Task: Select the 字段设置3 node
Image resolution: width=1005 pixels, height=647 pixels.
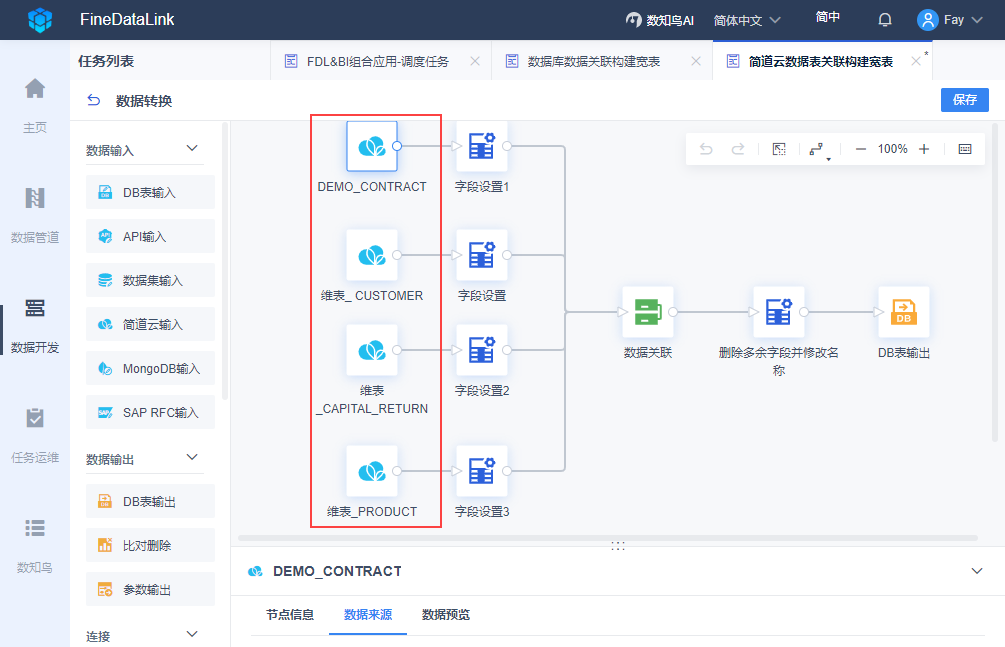Action: [481, 471]
